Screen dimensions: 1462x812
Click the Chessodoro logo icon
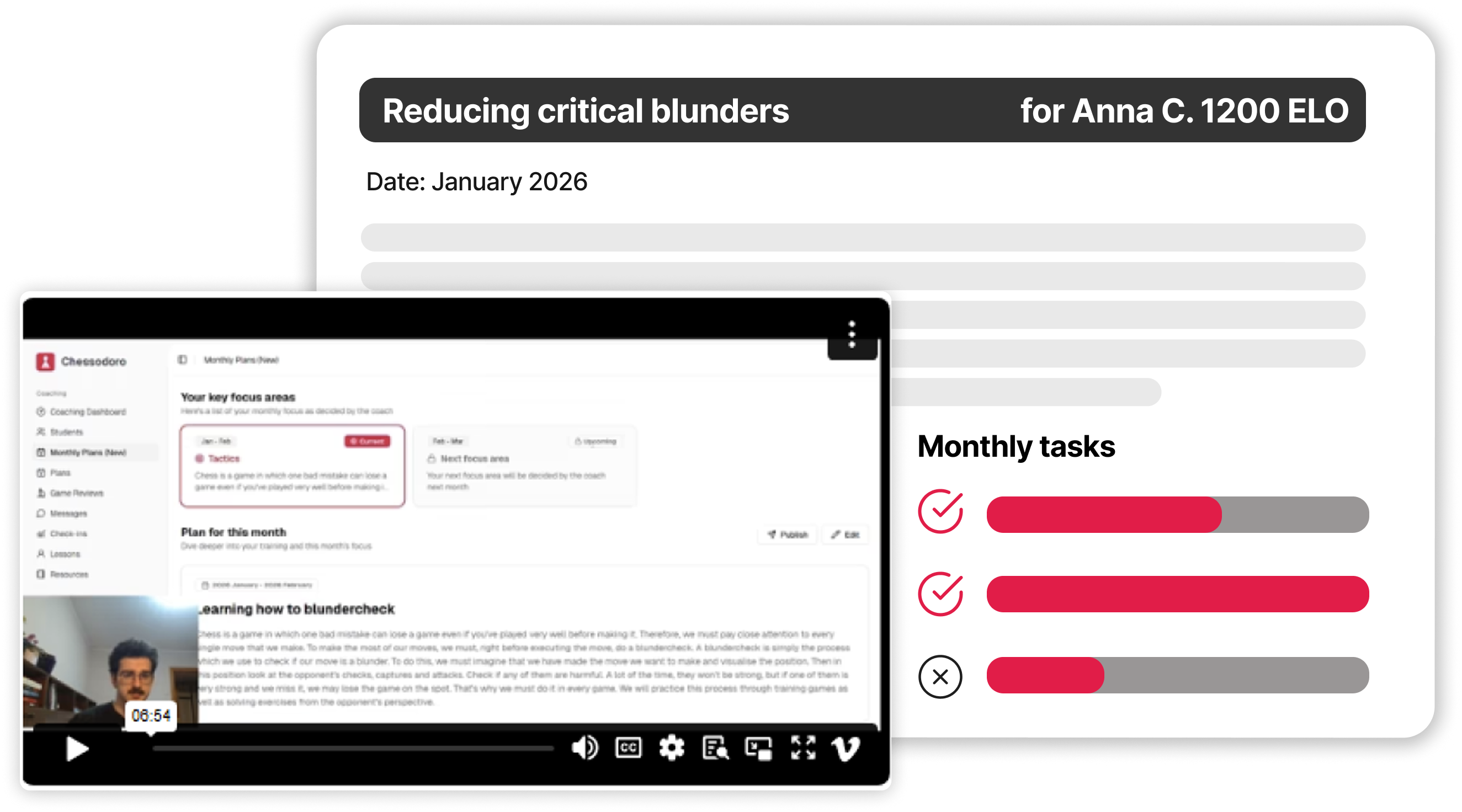(45, 361)
